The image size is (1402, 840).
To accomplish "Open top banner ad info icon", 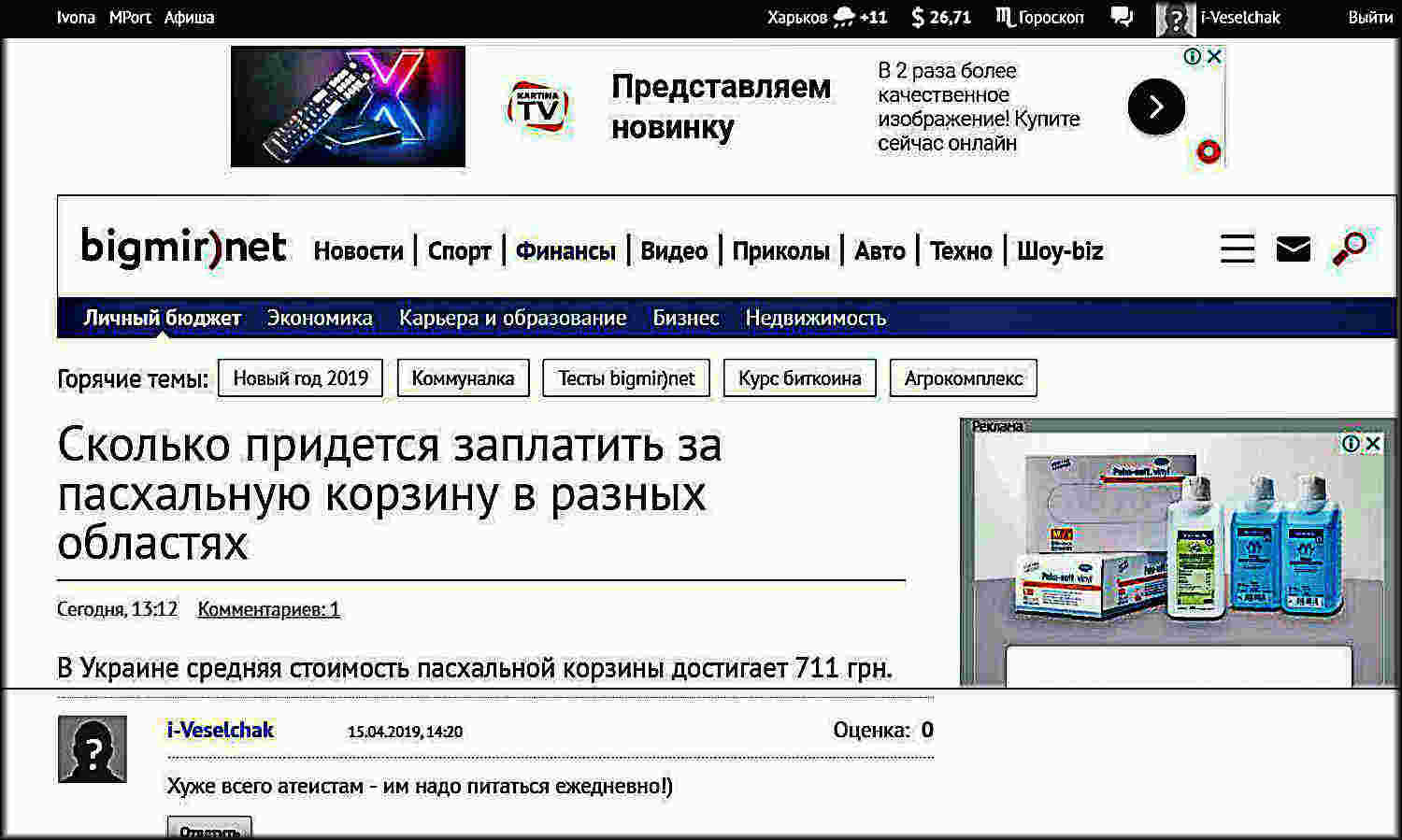I will pyautogui.click(x=1193, y=56).
